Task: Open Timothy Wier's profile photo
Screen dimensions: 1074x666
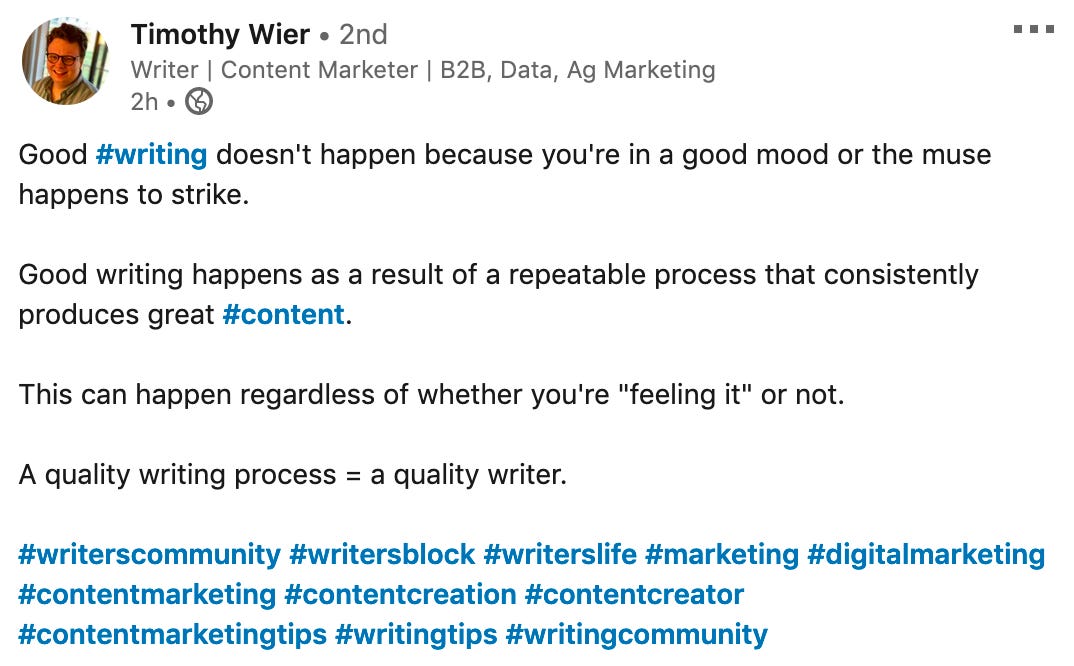Action: (66, 62)
